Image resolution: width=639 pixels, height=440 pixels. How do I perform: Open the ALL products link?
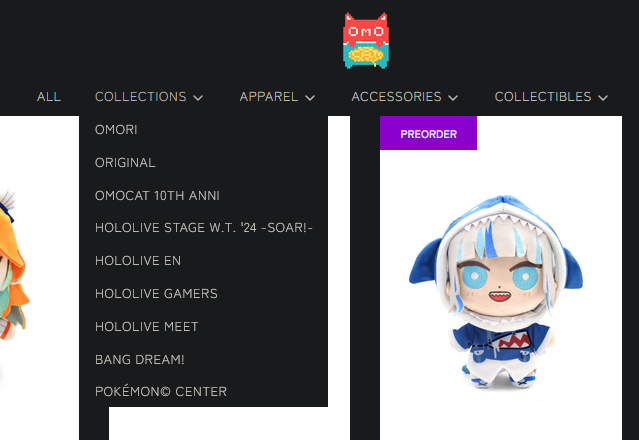pyautogui.click(x=49, y=97)
